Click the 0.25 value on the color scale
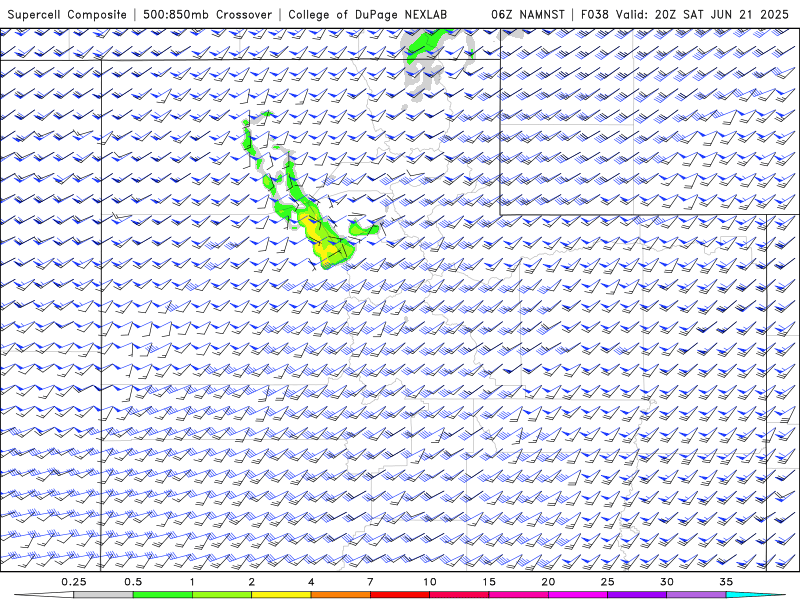Image resolution: width=800 pixels, height=600 pixels. click(74, 582)
